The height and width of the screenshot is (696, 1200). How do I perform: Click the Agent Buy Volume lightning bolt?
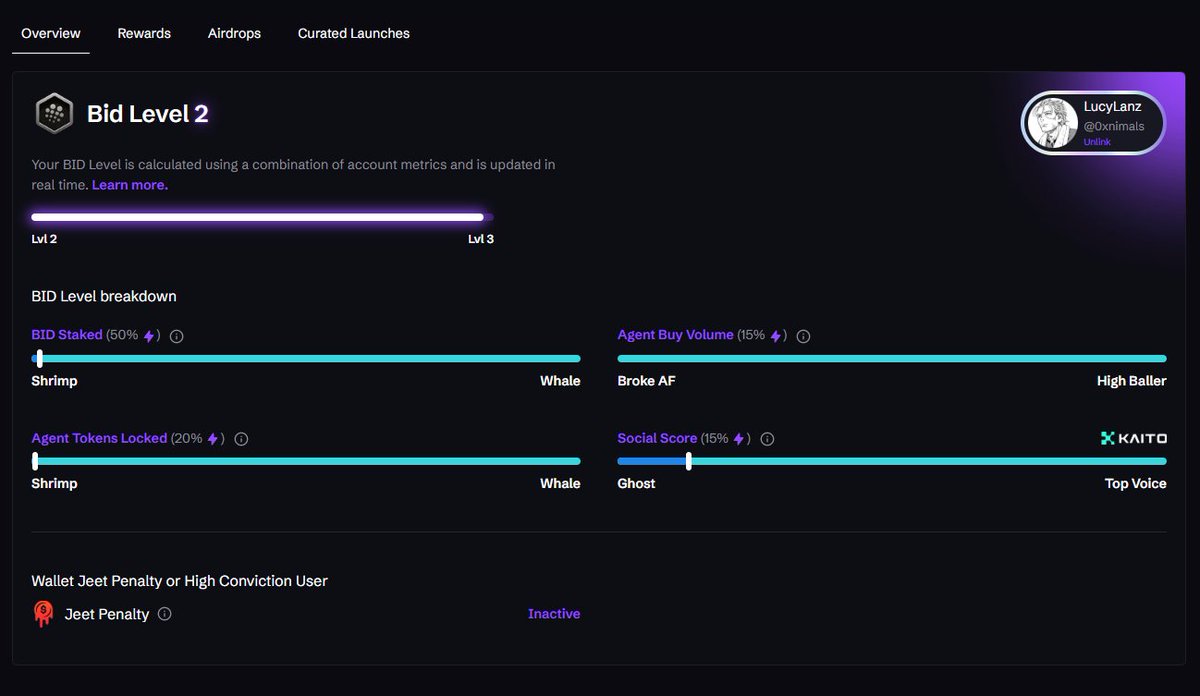775,336
